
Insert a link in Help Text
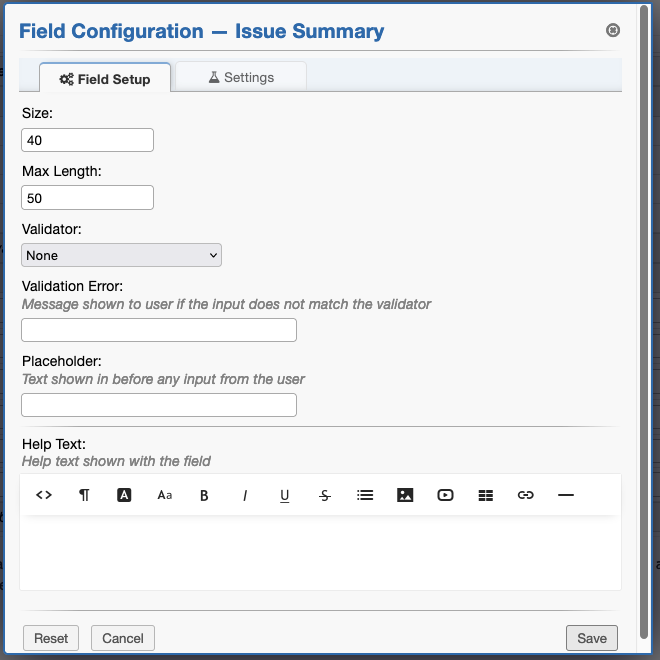click(526, 495)
